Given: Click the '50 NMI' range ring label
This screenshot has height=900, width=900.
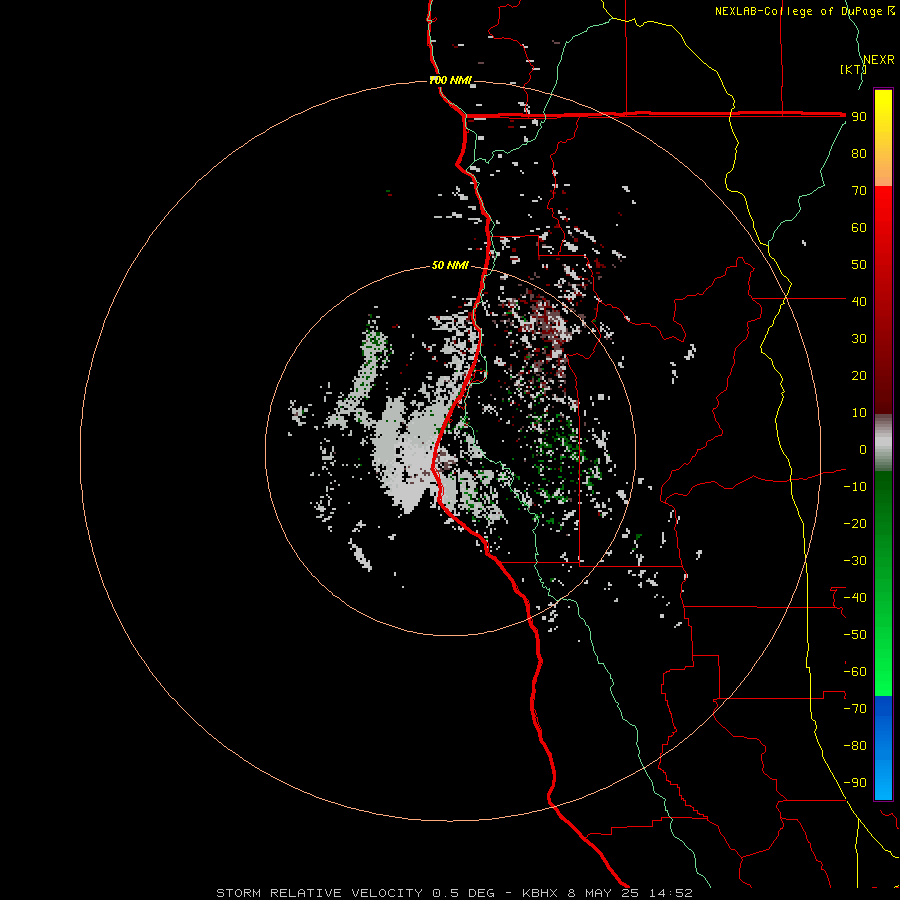Looking at the screenshot, I should tap(450, 265).
